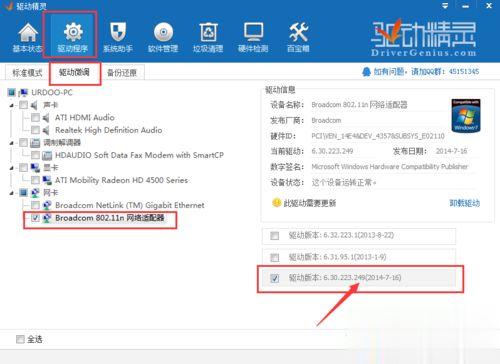
Task: Toggle the URDOO-PC root checkbox
Action: pyautogui.click(x=12, y=92)
